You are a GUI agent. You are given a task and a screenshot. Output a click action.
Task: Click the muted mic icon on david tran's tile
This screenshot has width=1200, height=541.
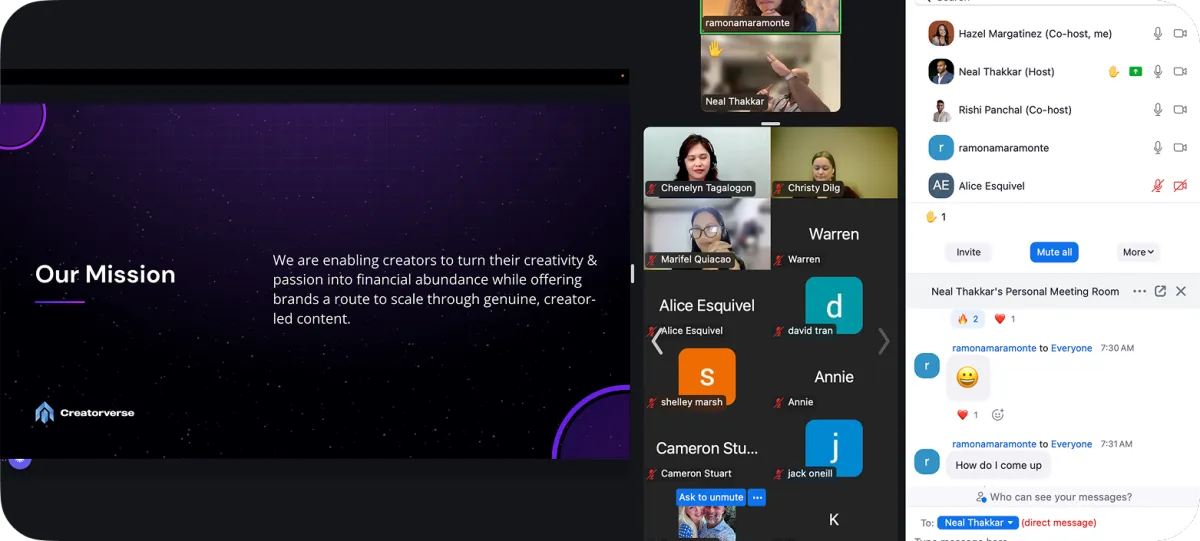click(x=780, y=331)
